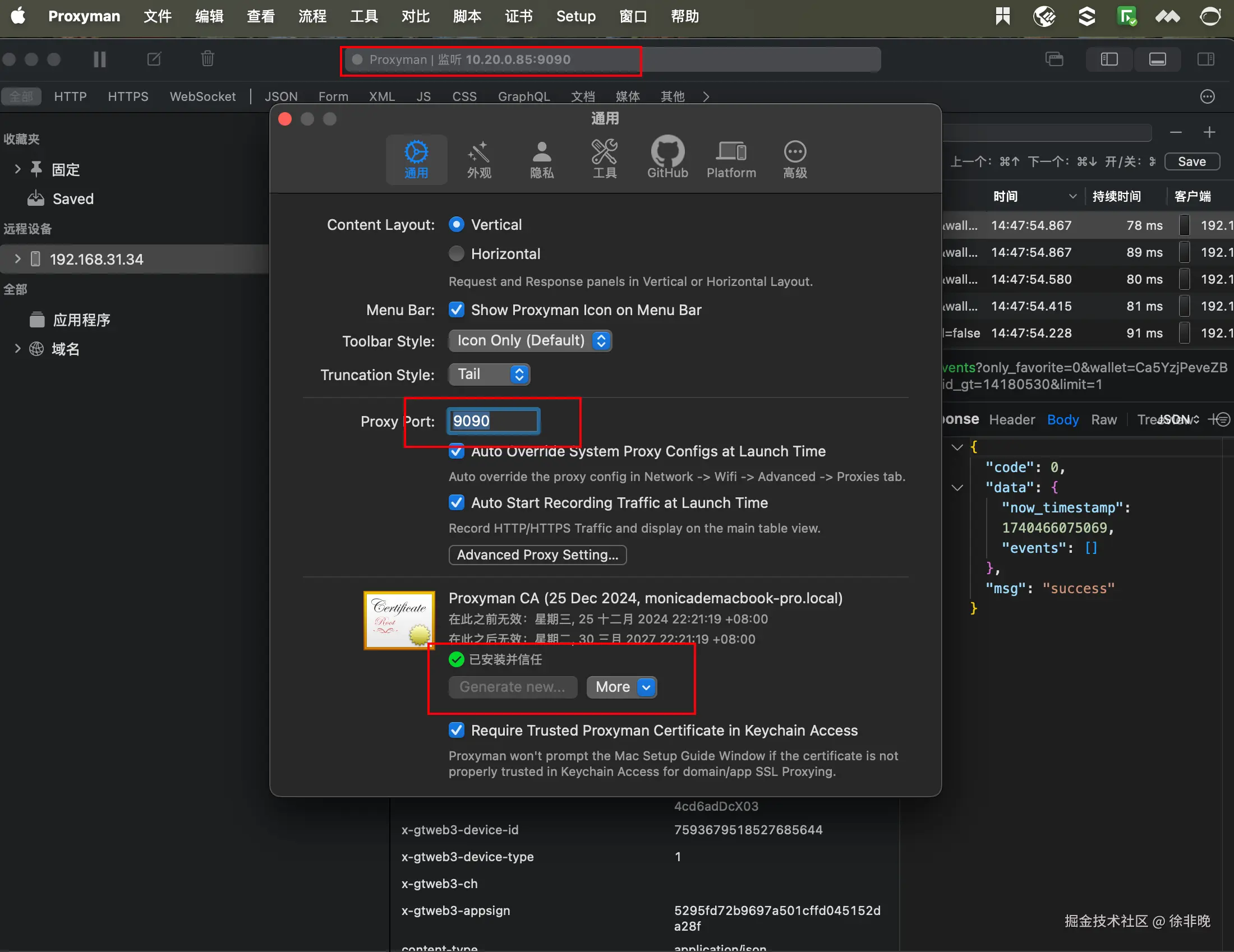Toggle Auto Start Recording Traffic checkbox
Screen dimensions: 1234x952
(457, 502)
